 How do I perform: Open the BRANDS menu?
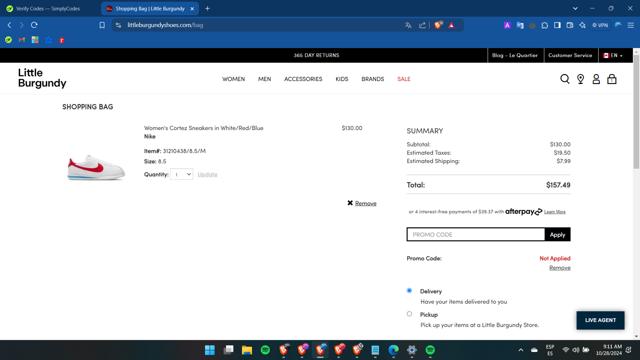[x=373, y=79]
